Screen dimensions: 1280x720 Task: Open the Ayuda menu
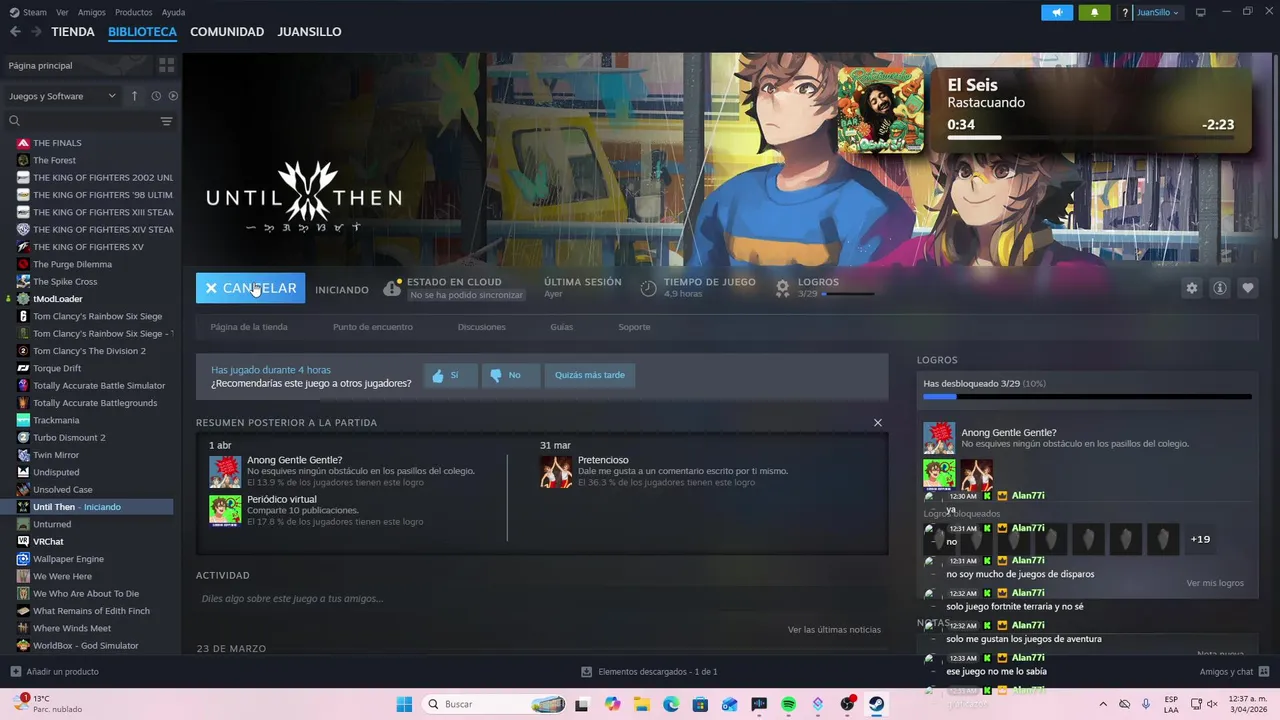[x=173, y=12]
